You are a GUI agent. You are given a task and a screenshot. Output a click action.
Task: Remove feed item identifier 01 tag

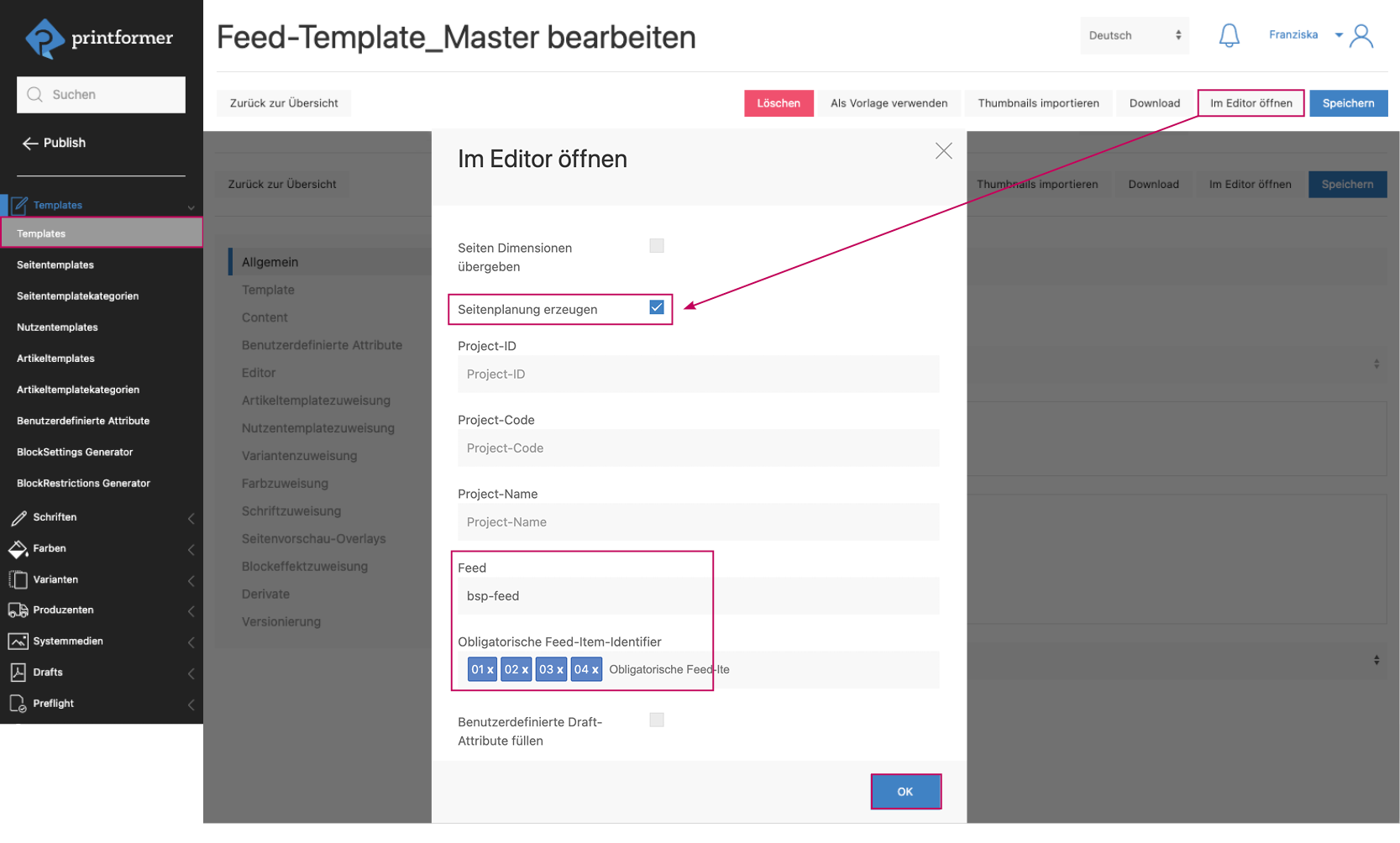pyautogui.click(x=490, y=670)
